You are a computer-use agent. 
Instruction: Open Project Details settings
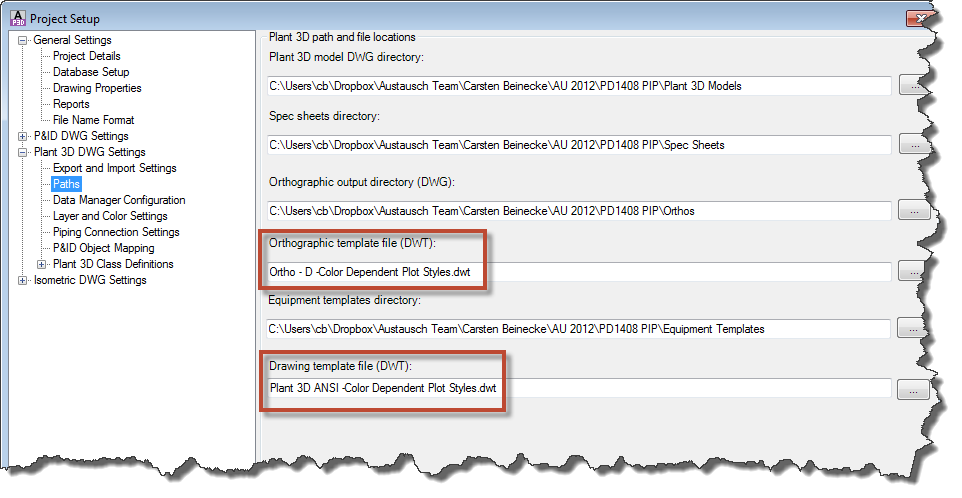coord(87,56)
